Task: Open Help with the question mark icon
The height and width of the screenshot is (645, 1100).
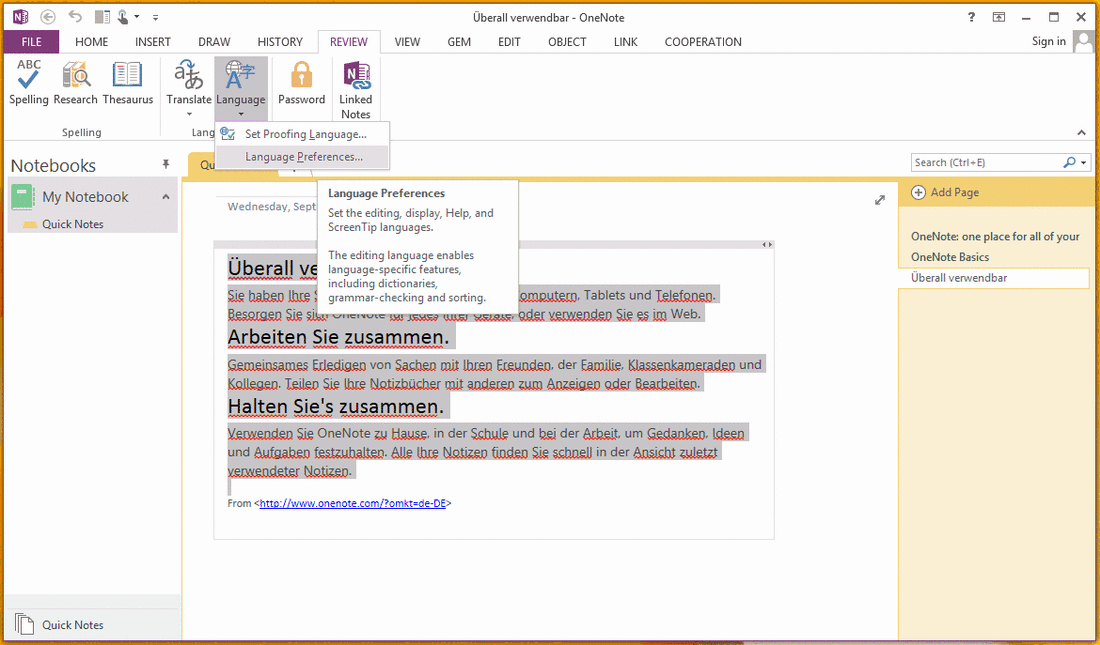Action: 972,18
